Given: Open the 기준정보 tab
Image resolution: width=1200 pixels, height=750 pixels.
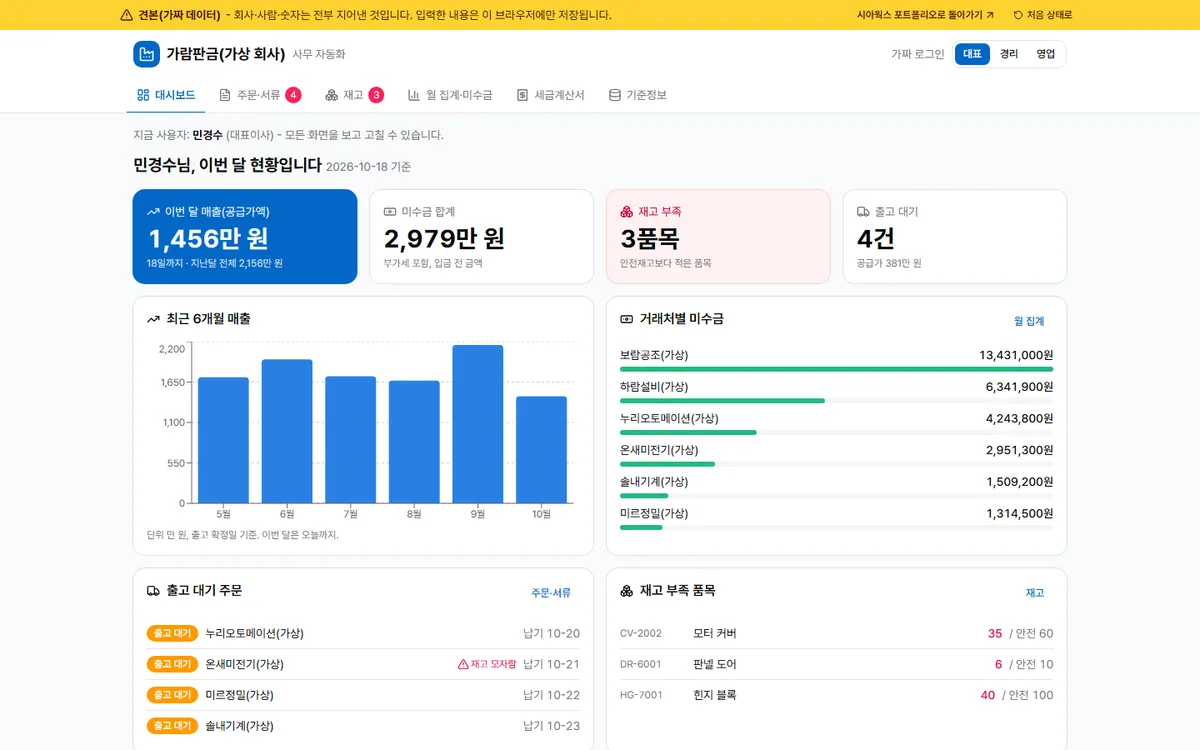Looking at the screenshot, I should coord(638,95).
